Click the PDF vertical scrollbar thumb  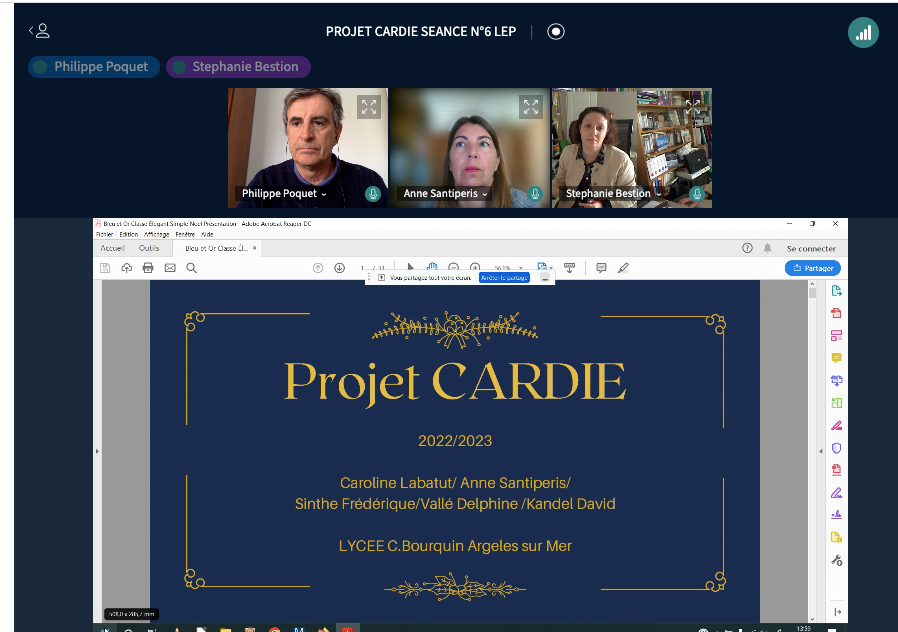click(812, 293)
